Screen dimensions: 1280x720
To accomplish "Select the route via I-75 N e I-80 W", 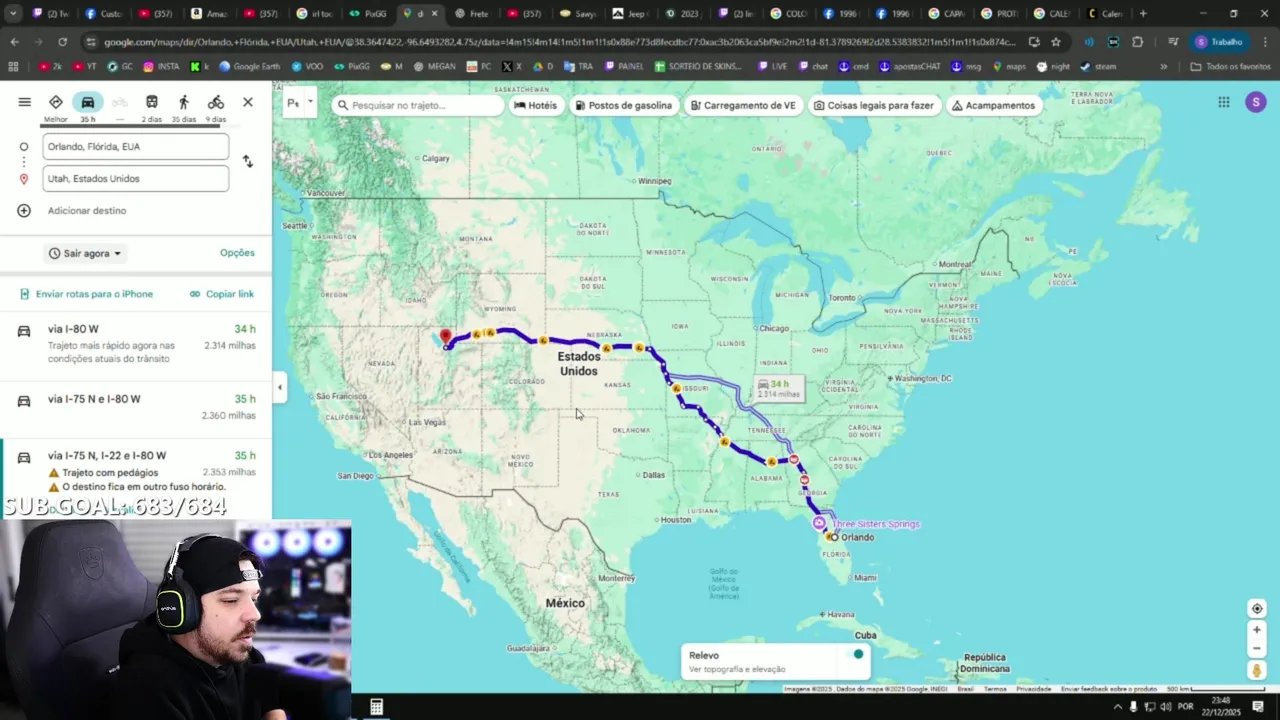I will pos(136,406).
